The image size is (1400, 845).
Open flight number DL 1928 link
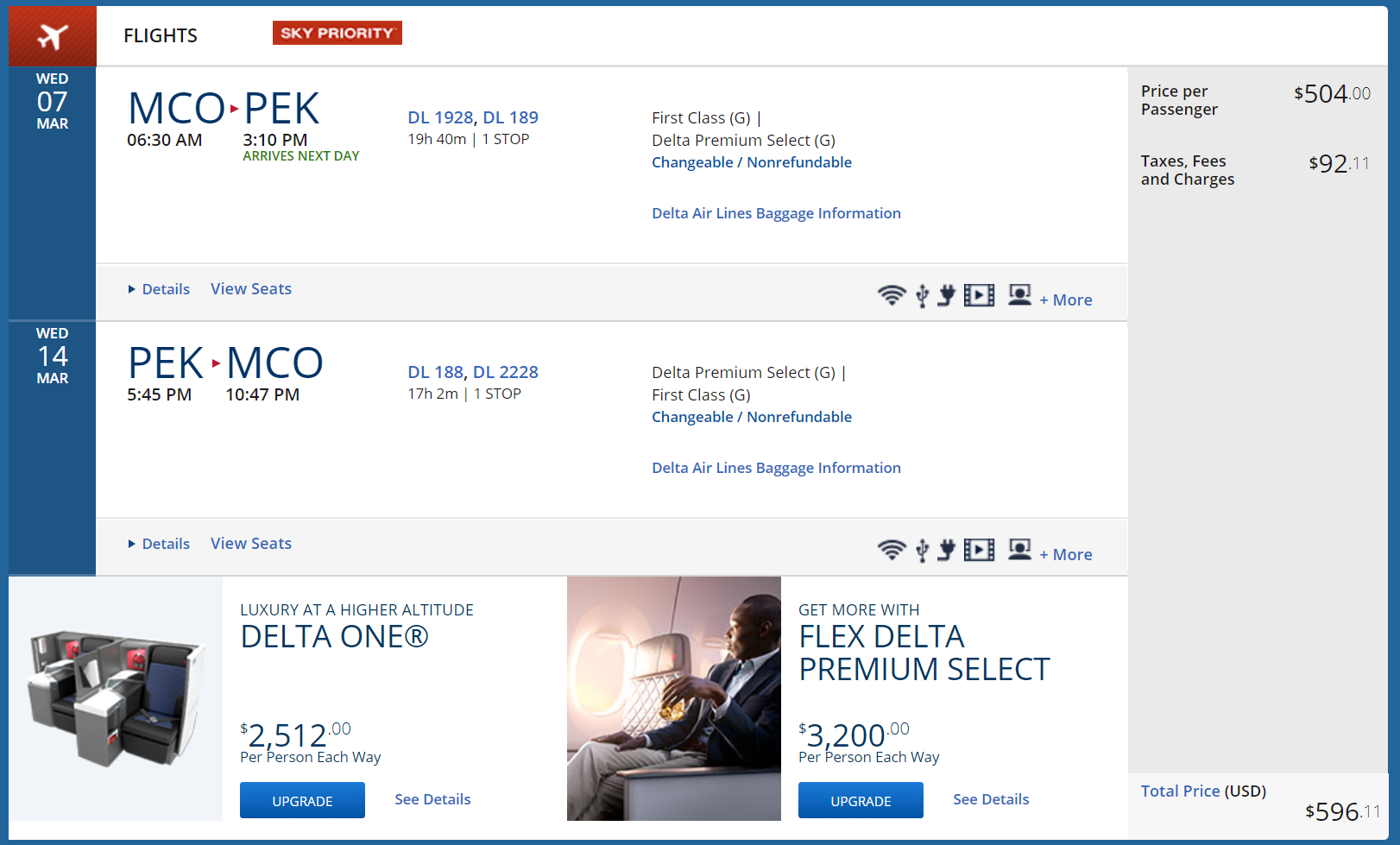440,117
